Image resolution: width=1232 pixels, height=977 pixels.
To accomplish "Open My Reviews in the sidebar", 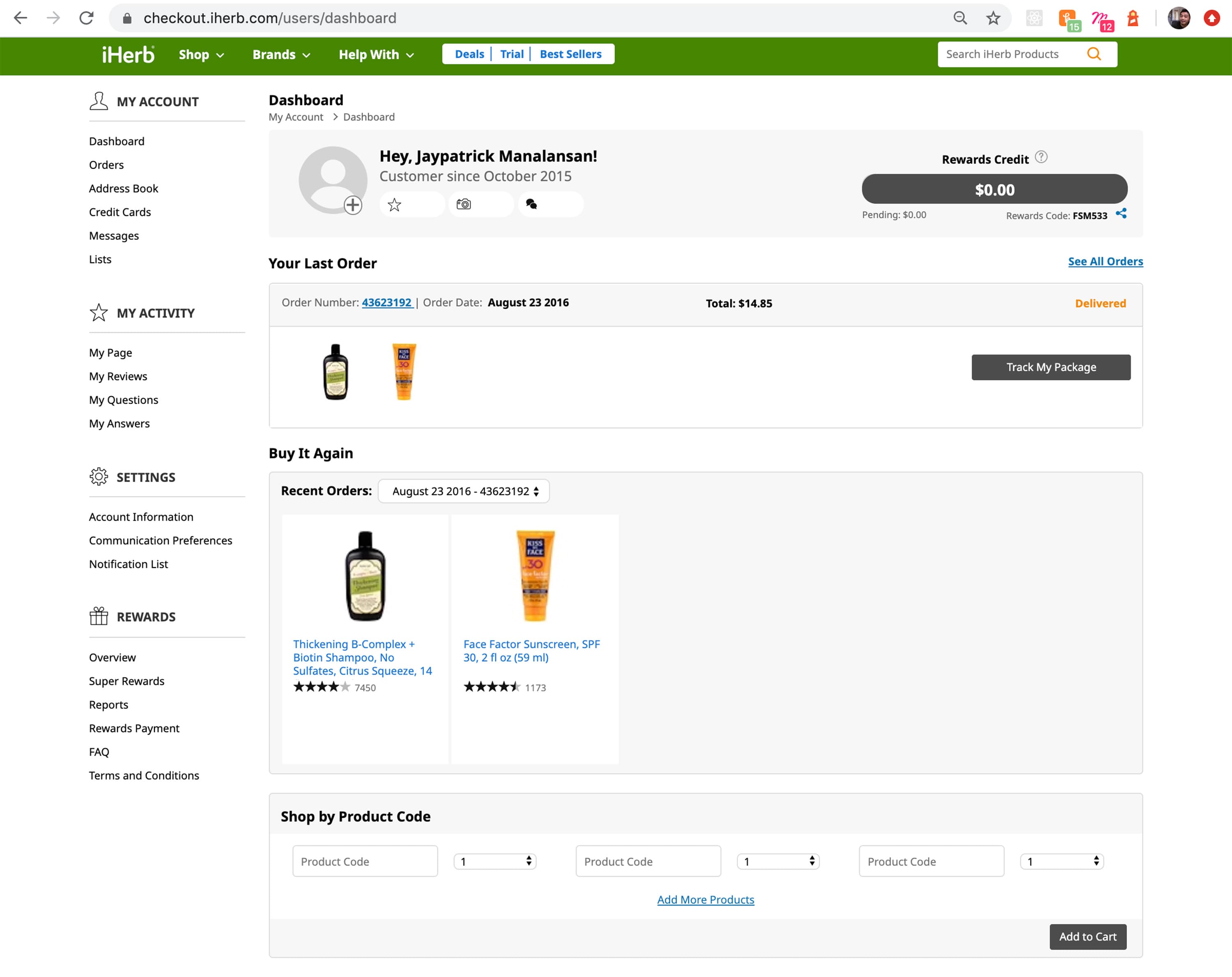I will (x=118, y=376).
